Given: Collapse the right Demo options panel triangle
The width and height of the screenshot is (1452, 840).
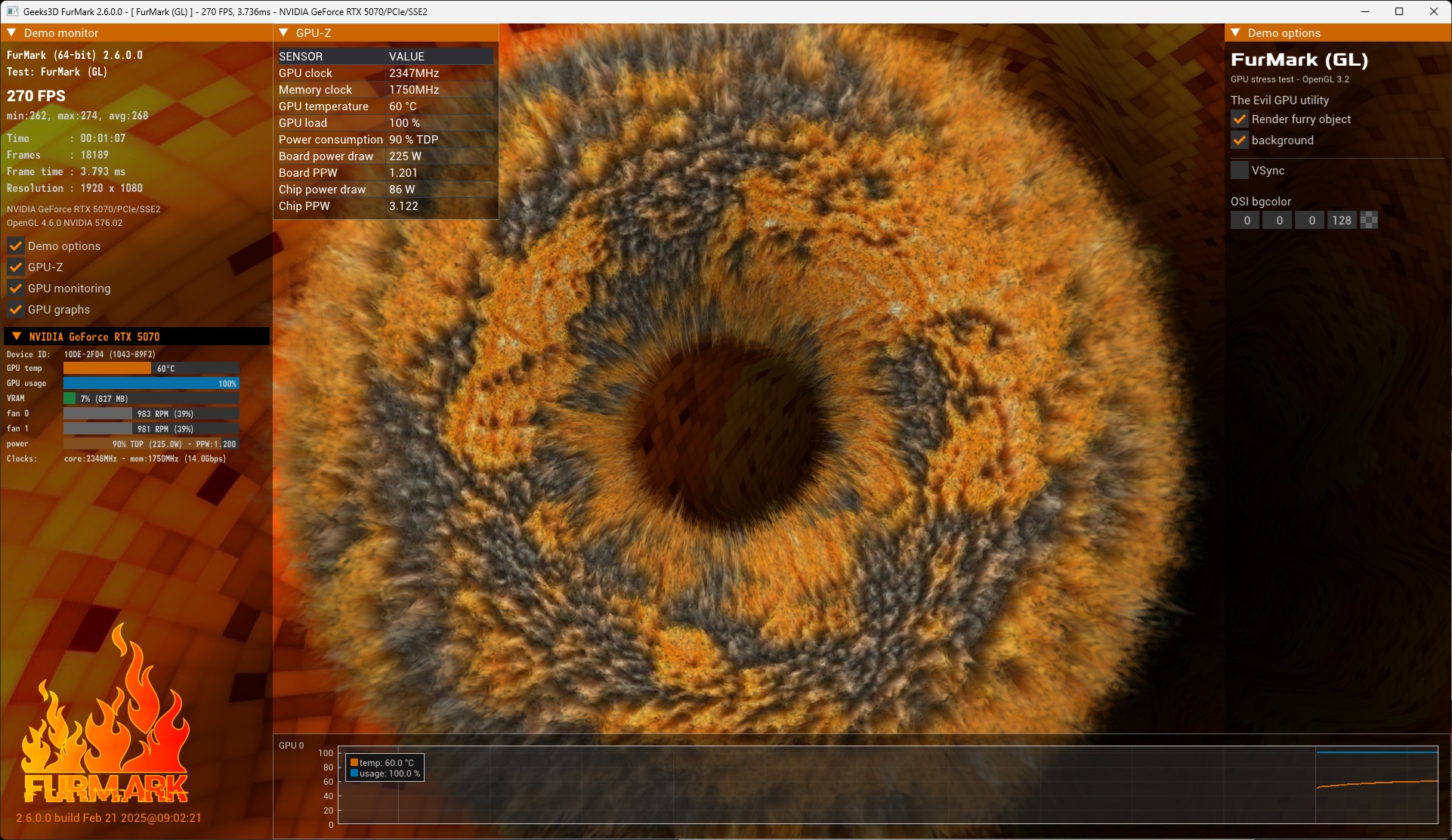Looking at the screenshot, I should coord(1236,32).
